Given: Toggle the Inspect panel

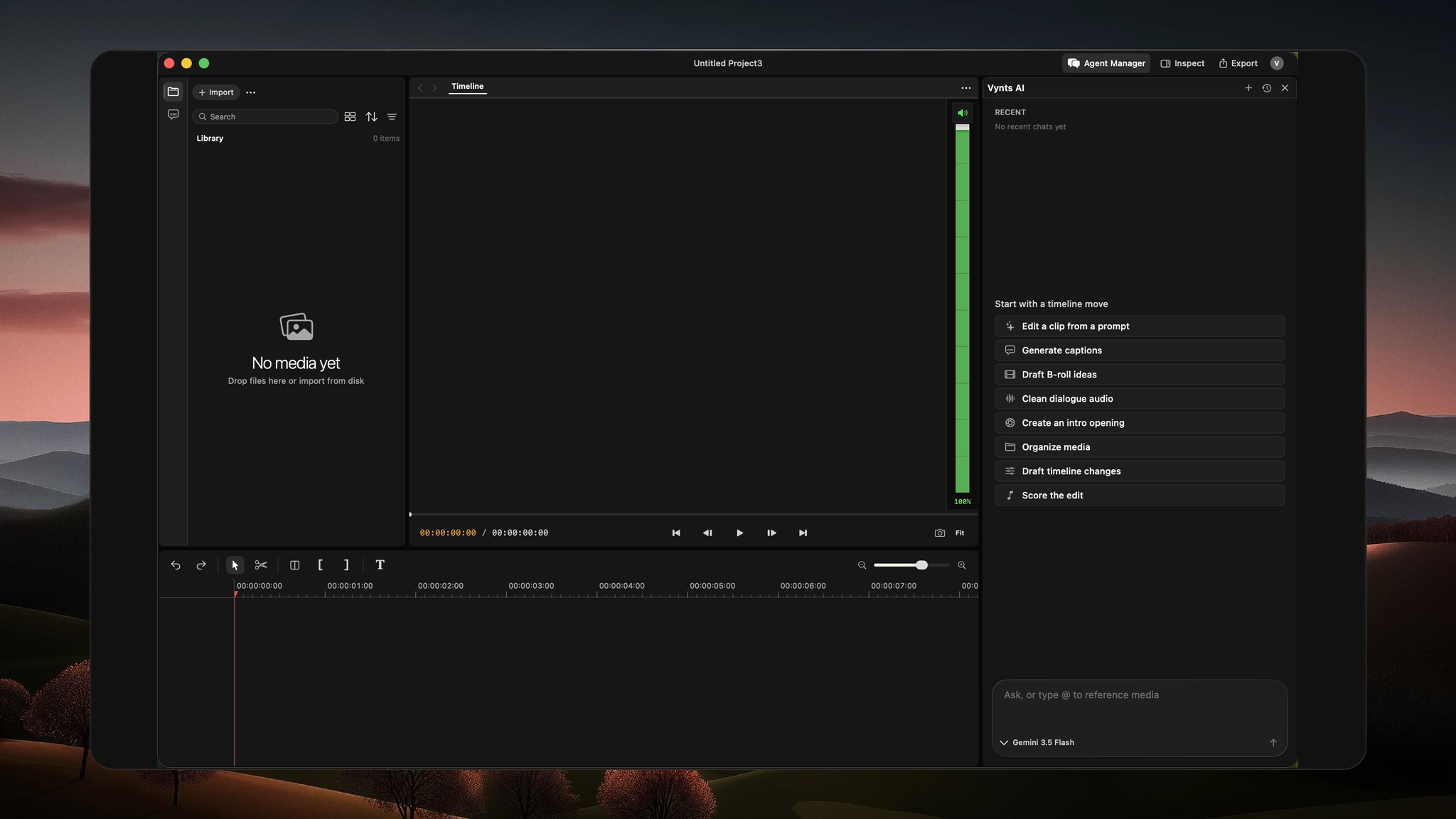Looking at the screenshot, I should 1182,63.
